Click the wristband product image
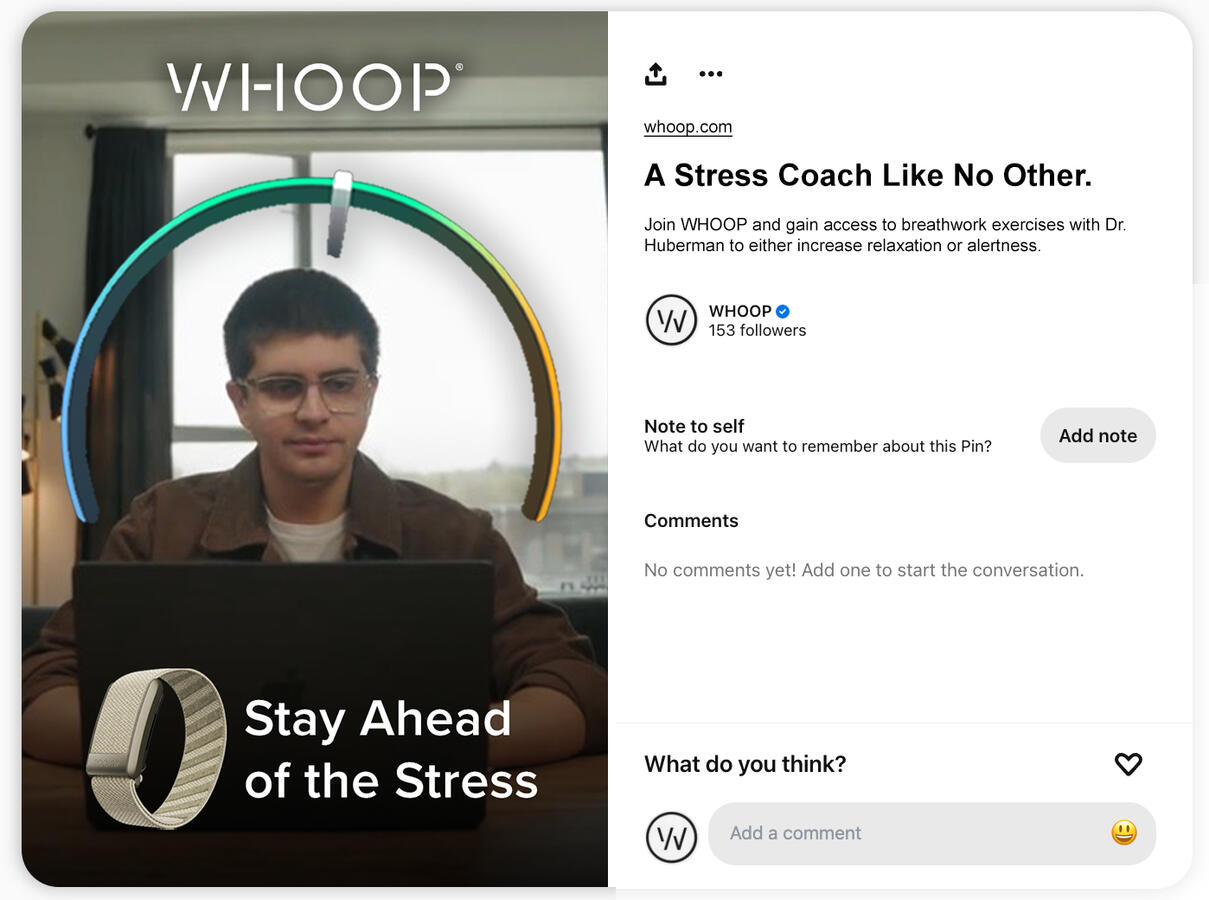Image resolution: width=1209 pixels, height=900 pixels. (x=157, y=748)
